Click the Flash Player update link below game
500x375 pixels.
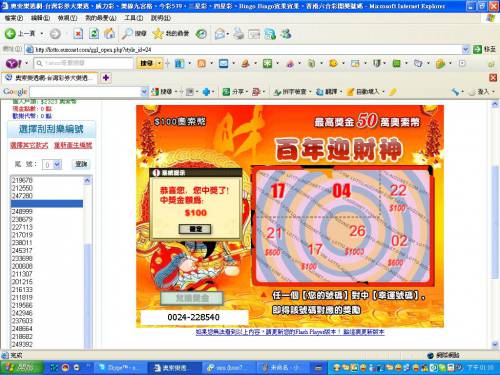(290, 332)
